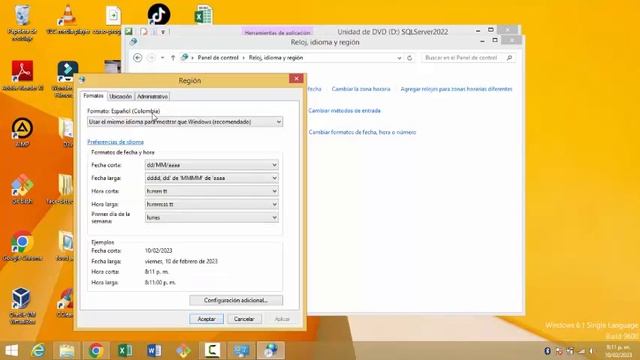The width and height of the screenshot is (640, 360).
Task: Switch to the Ubicación tab
Action: (x=121, y=96)
